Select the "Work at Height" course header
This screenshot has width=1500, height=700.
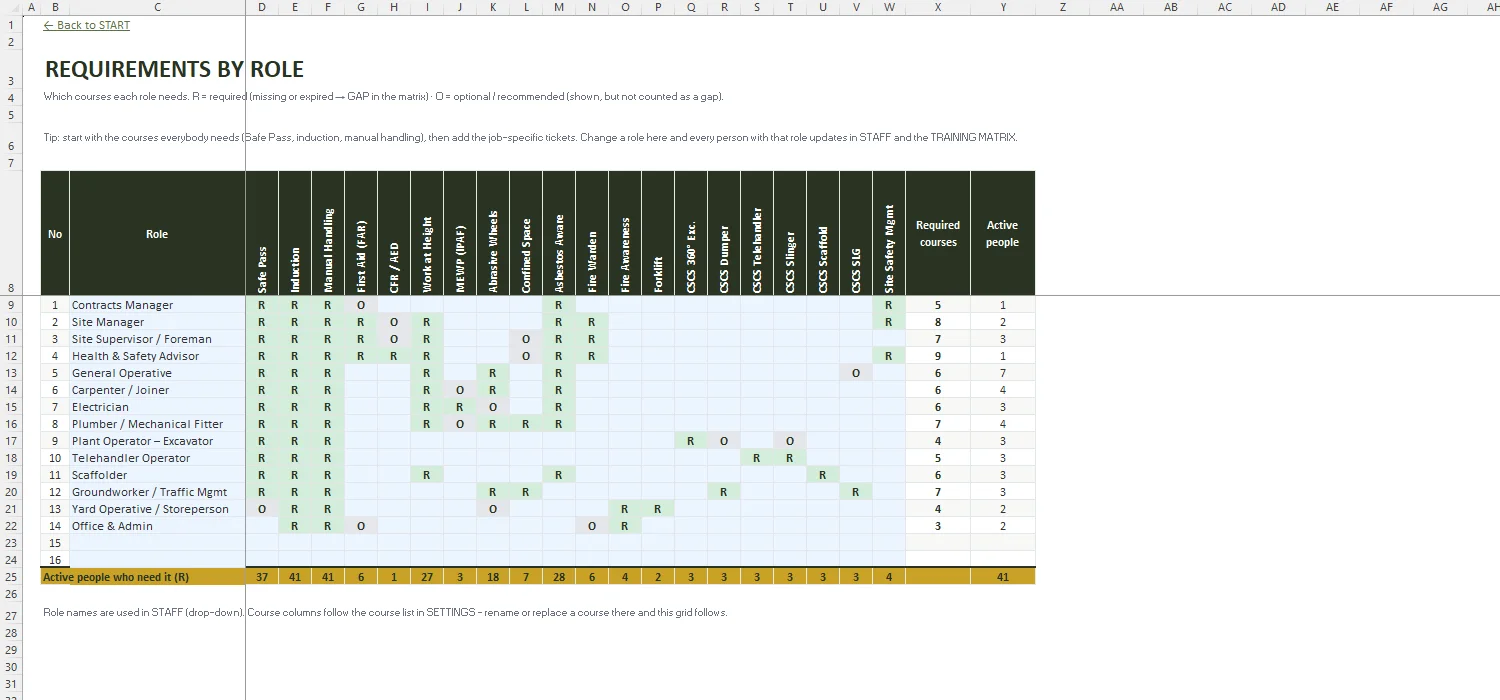click(427, 233)
